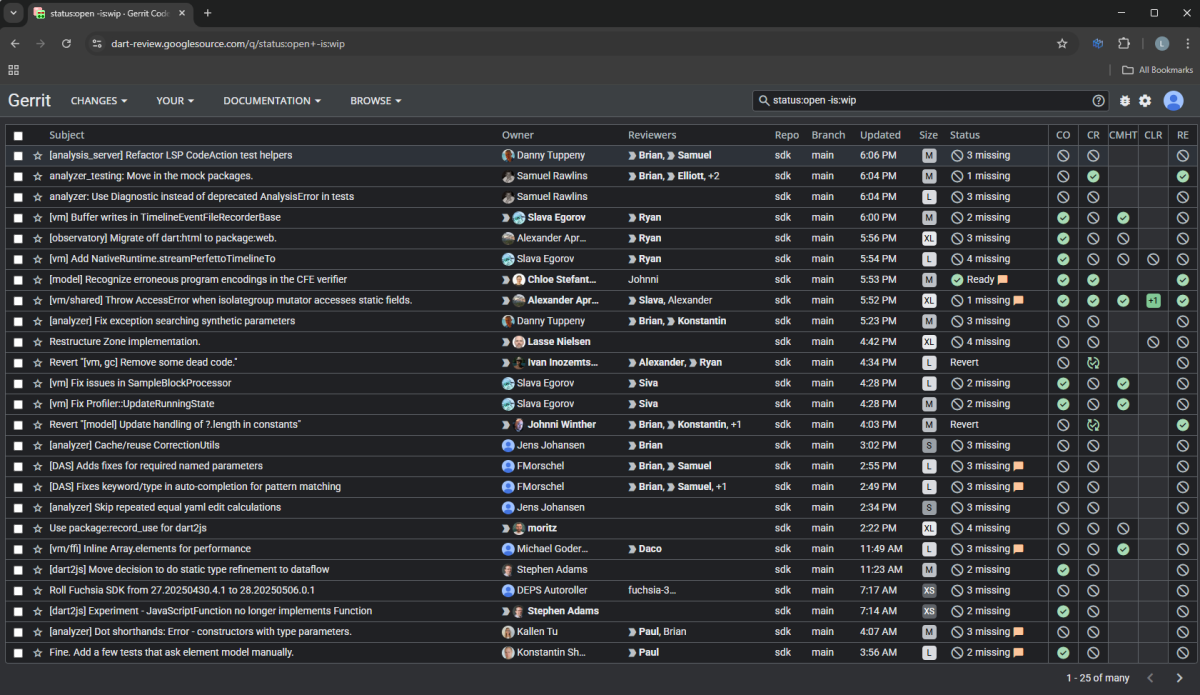Expand the CHANGES dropdown menu
1200x695 pixels.
(x=99, y=101)
